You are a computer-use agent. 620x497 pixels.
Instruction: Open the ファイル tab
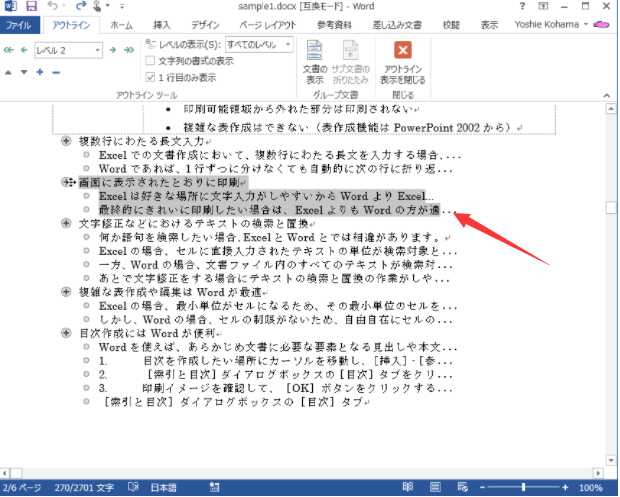(x=19, y=25)
